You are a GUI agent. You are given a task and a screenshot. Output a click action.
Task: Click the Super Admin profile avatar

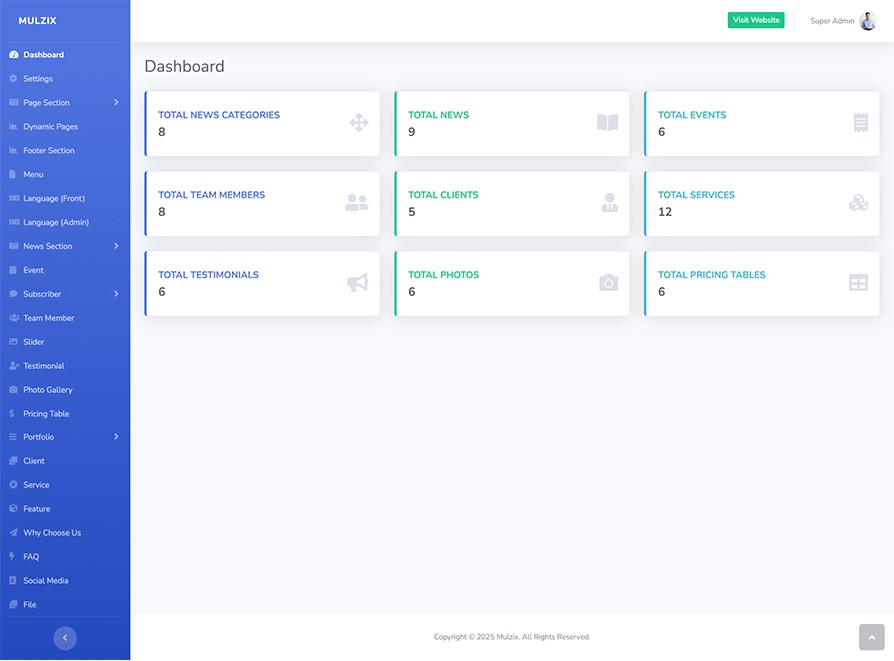coord(867,21)
